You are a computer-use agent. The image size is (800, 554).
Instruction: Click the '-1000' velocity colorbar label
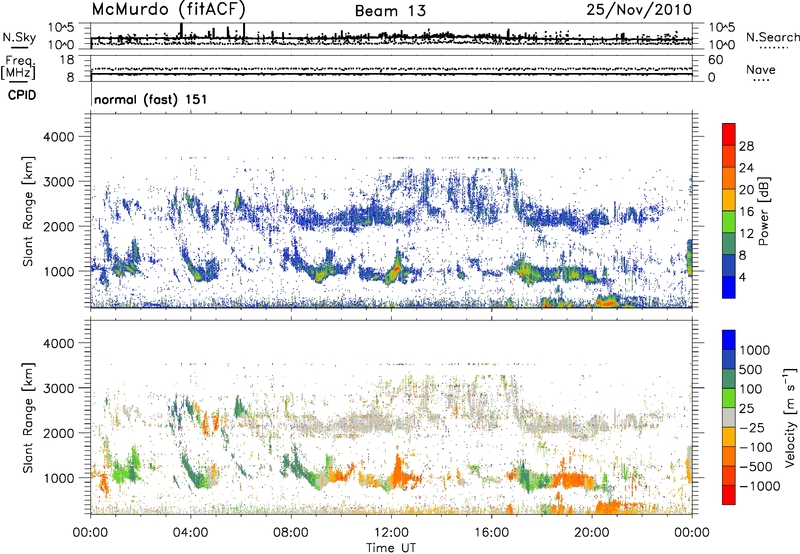point(759,486)
